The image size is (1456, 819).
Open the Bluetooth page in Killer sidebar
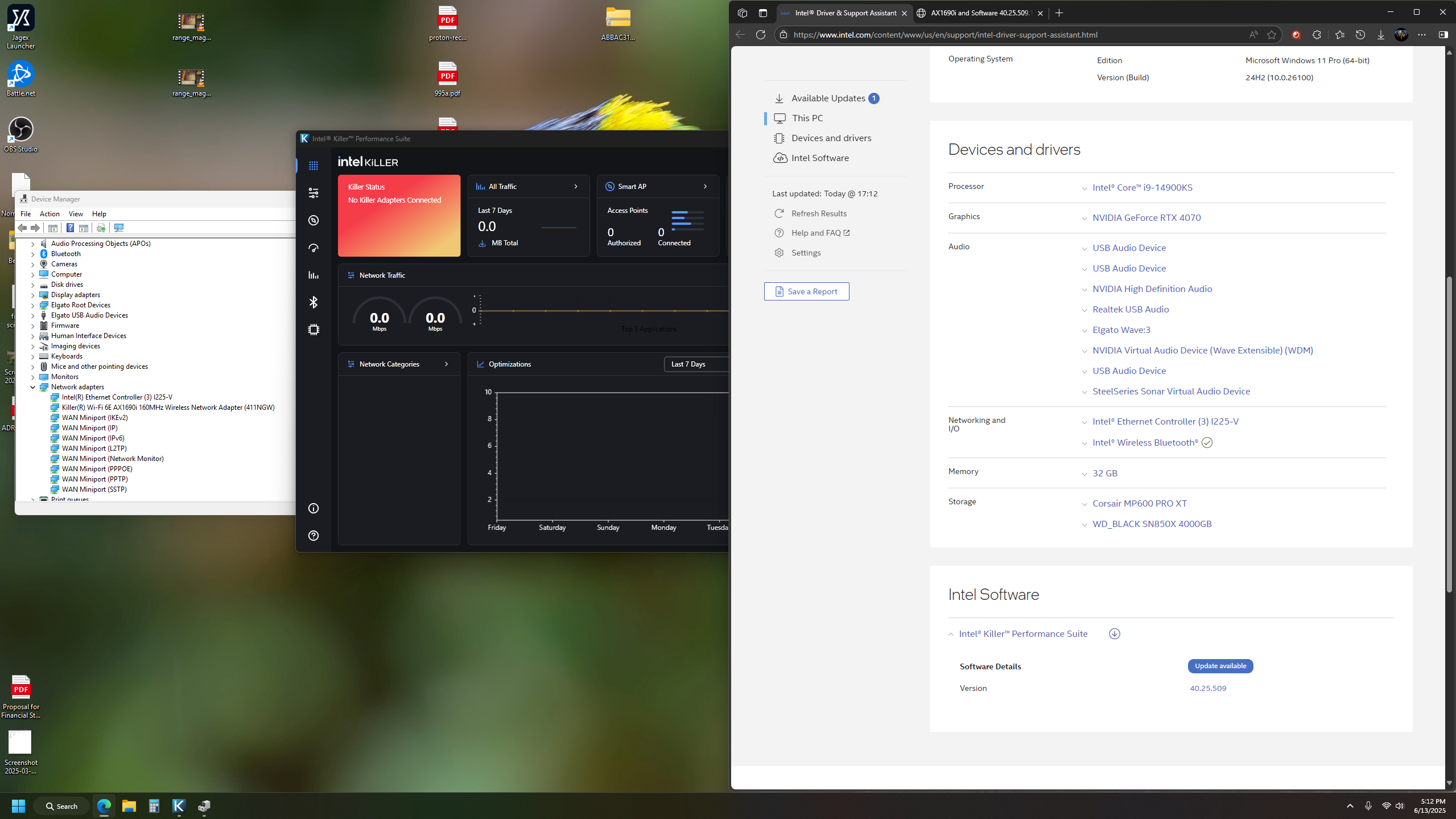(314, 302)
